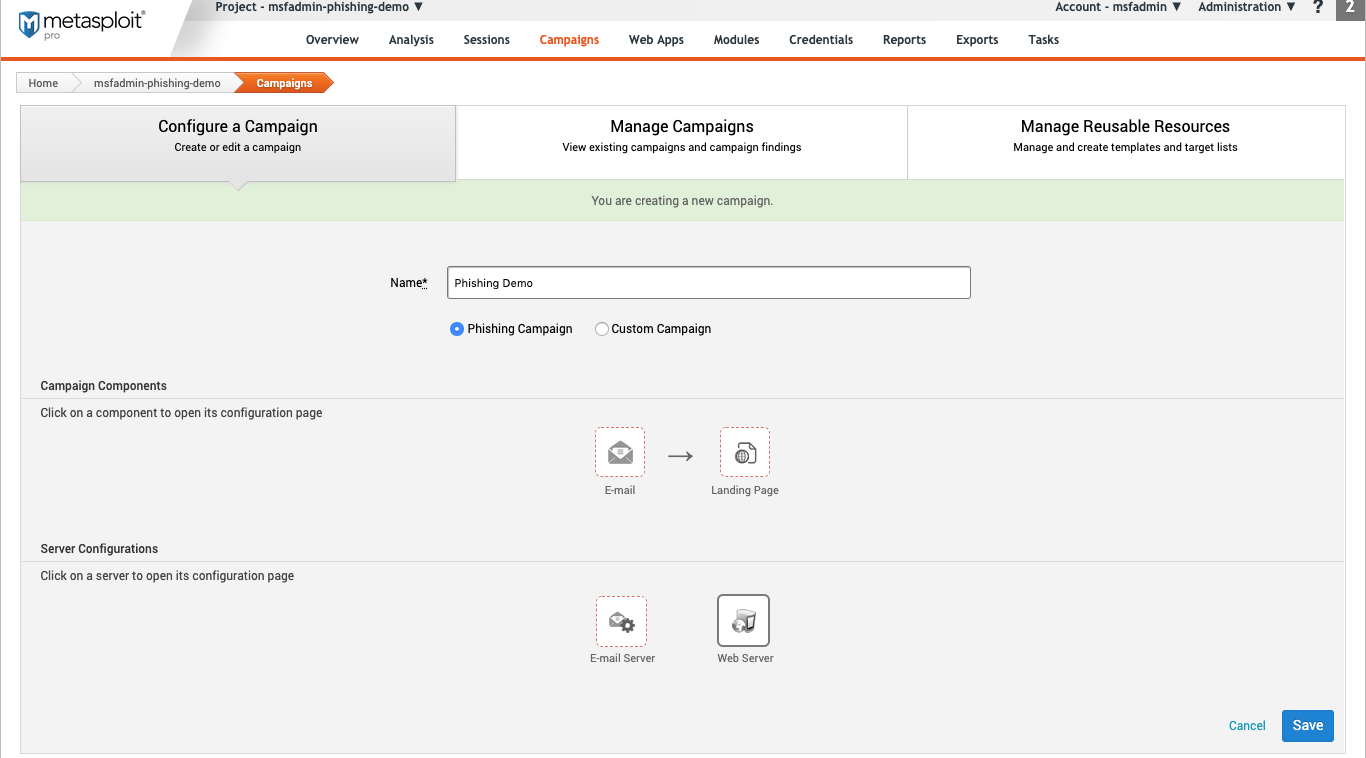Select the Custom Campaign radio button
The image size is (1366, 758).
602,329
